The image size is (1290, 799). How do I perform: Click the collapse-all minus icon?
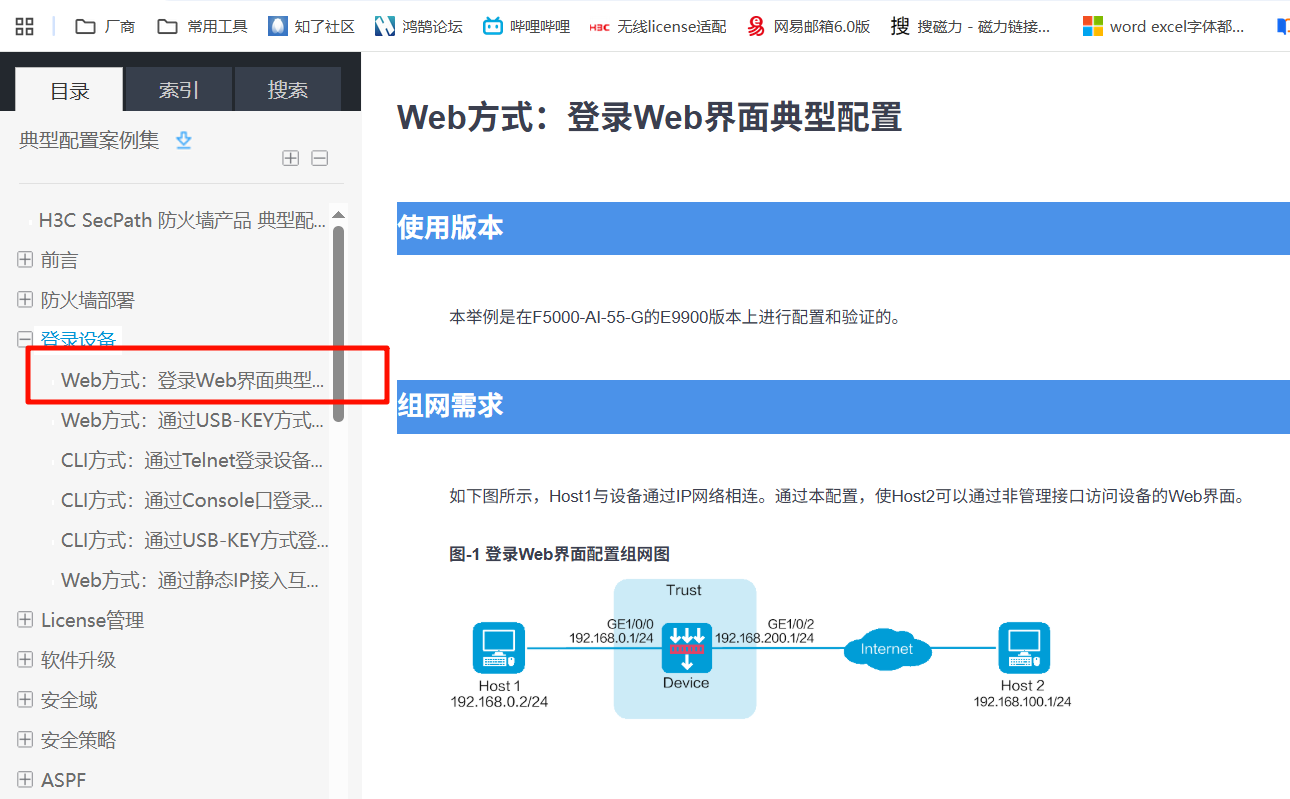[320, 158]
